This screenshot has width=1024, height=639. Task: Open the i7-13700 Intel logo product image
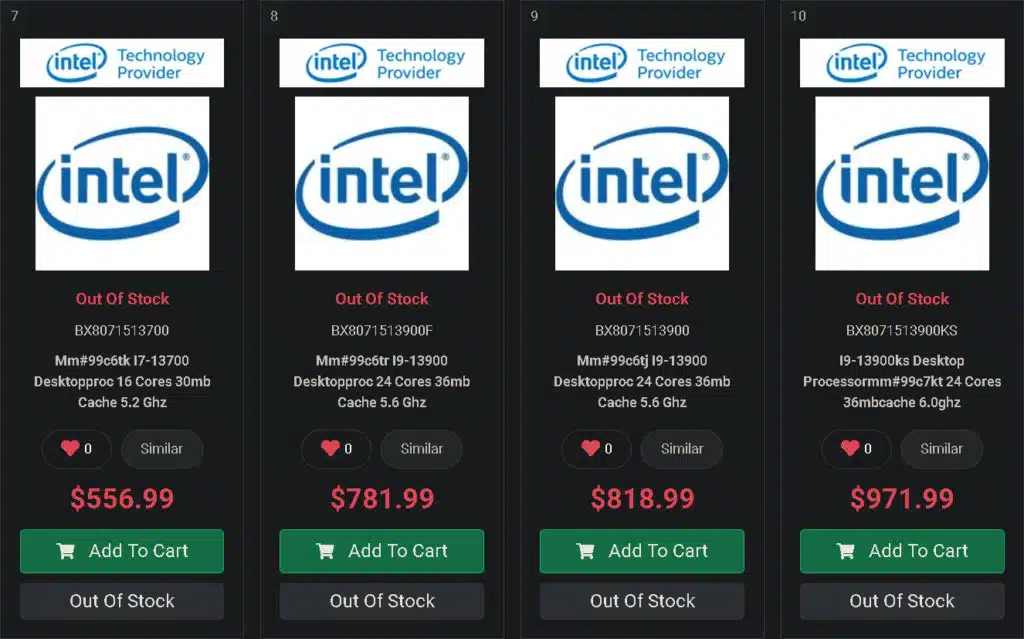tap(122, 184)
